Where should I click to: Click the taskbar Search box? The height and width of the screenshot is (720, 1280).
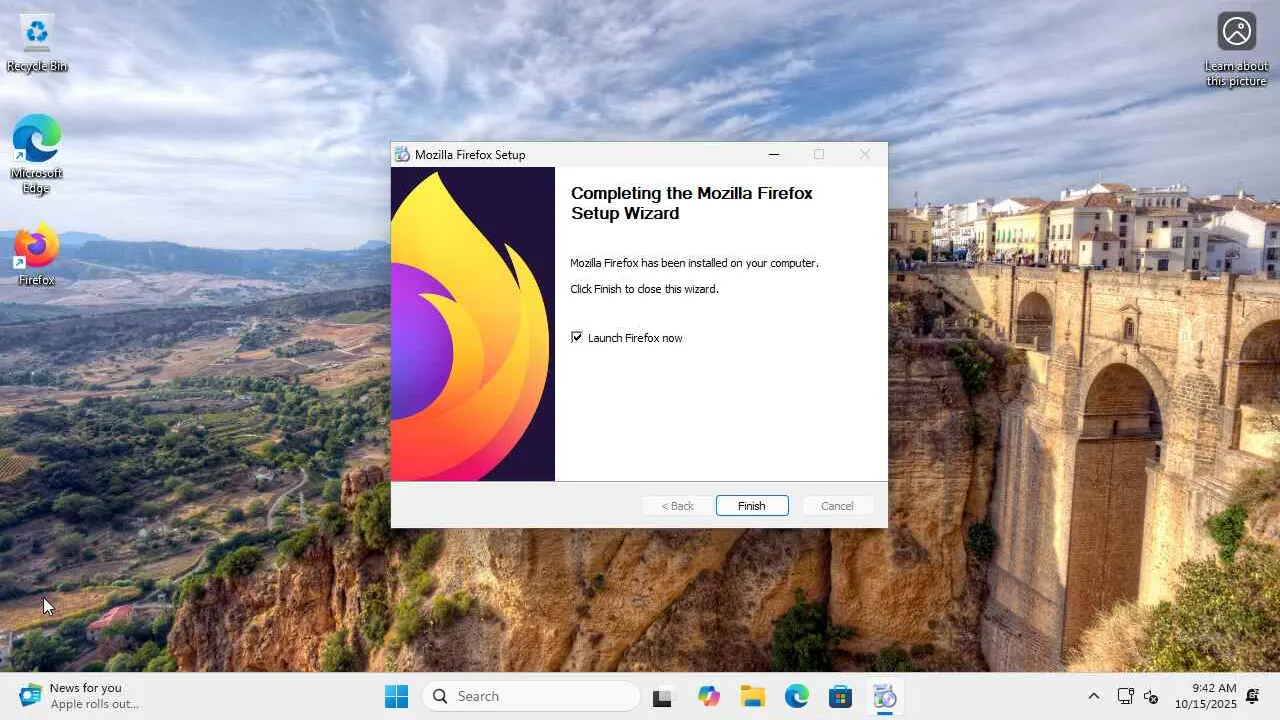(x=531, y=696)
